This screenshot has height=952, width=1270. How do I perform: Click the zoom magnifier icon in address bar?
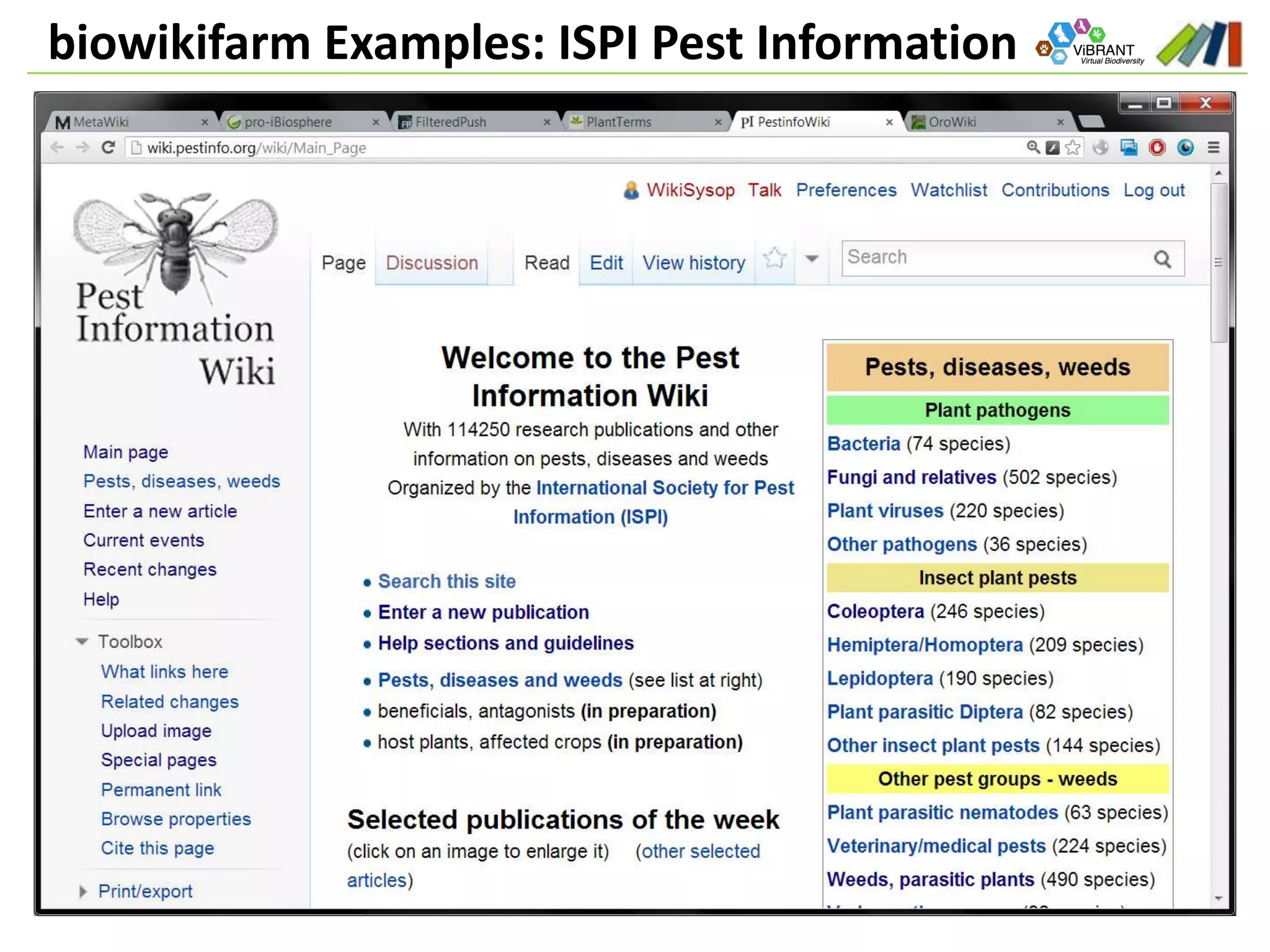1033,148
